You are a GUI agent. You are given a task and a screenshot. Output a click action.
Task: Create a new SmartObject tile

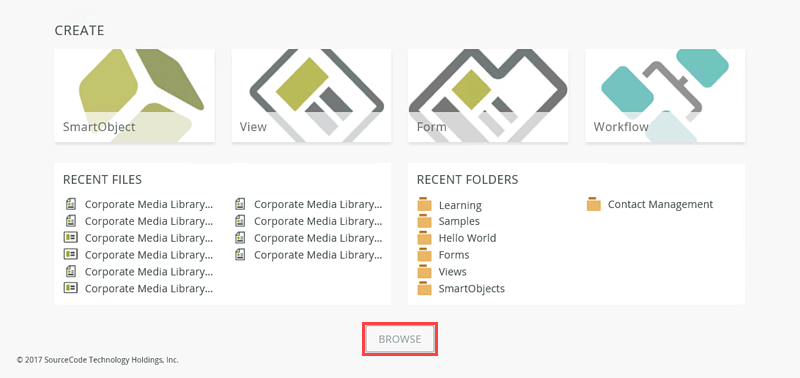(135, 95)
